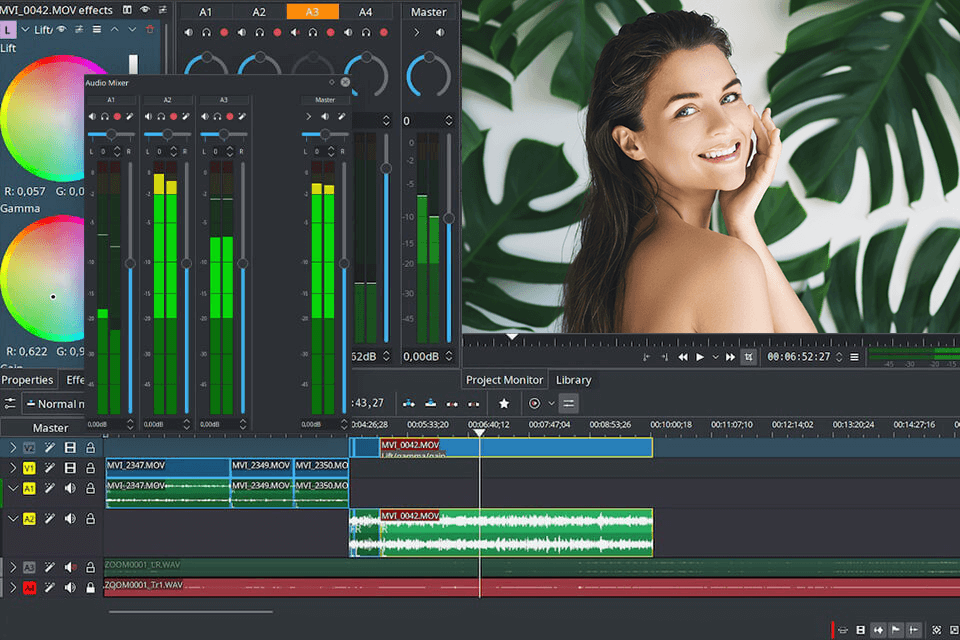Toggle the monitor crop zone icon
The height and width of the screenshot is (640, 960).
748,357
